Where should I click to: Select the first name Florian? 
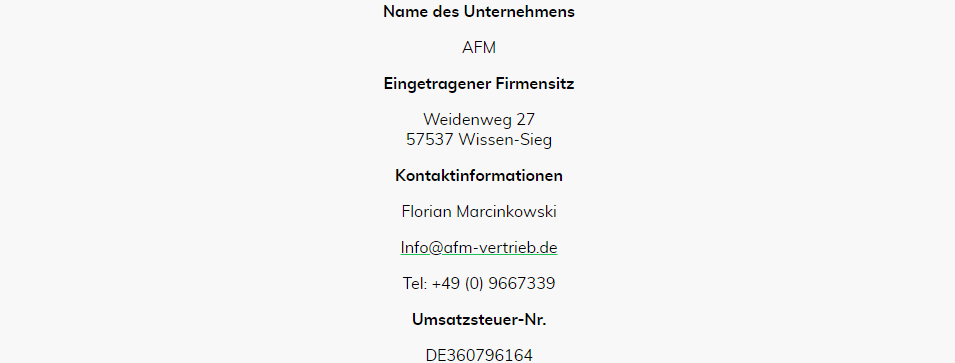click(426, 211)
